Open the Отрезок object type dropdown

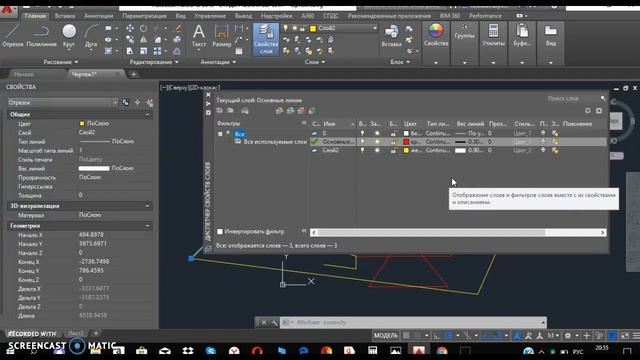click(115, 103)
